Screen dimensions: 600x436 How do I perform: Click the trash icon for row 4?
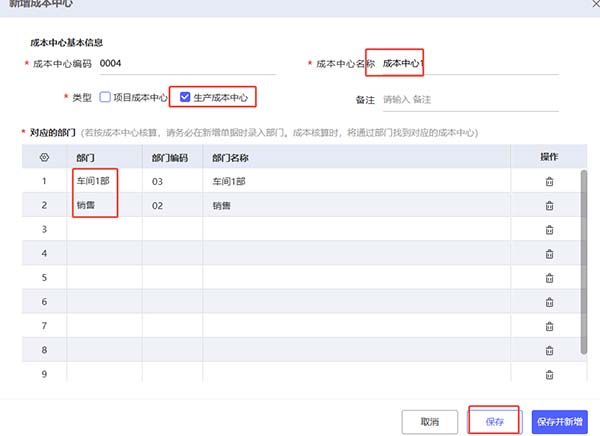coord(549,254)
